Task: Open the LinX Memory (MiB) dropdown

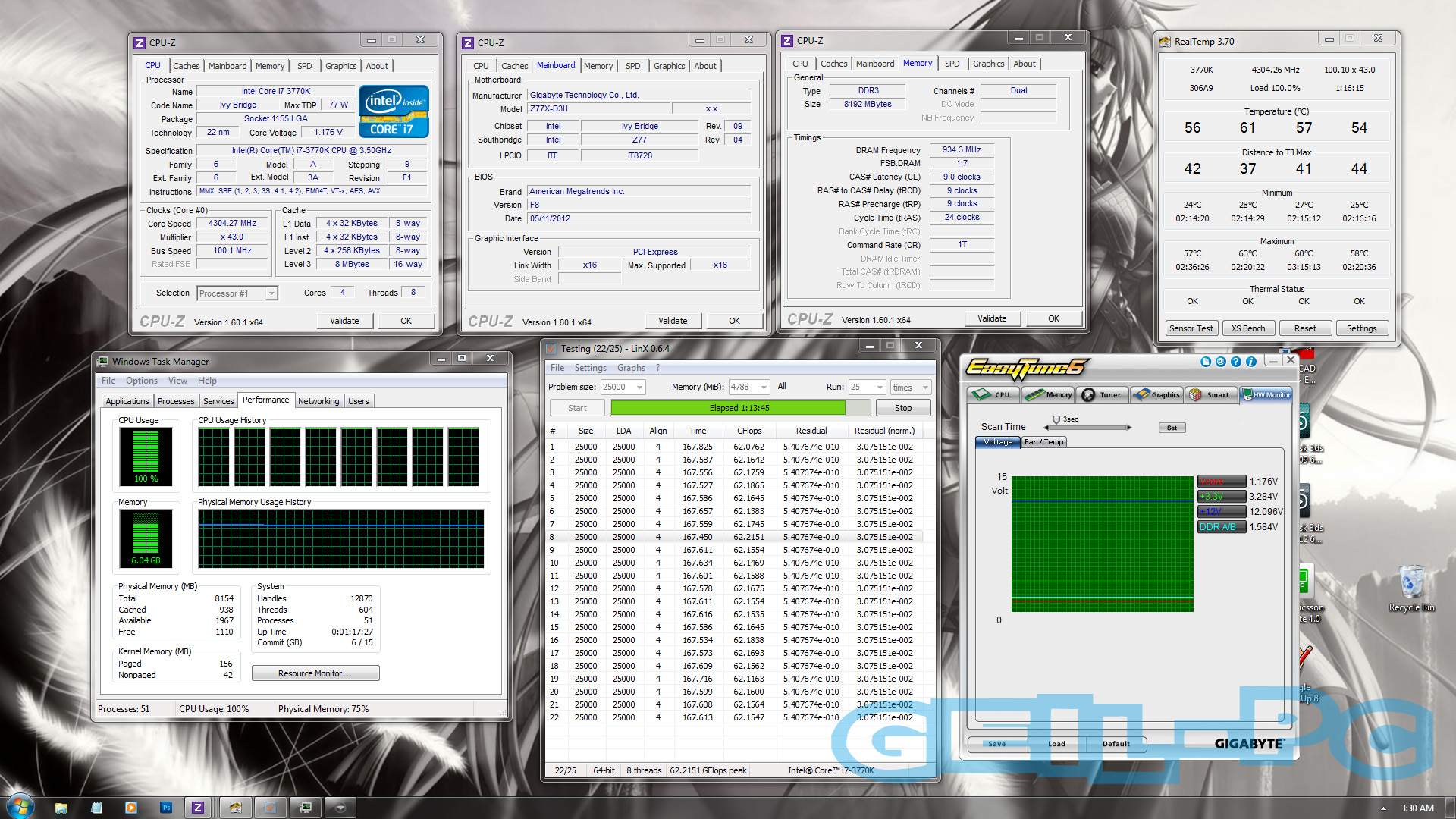Action: (763, 388)
